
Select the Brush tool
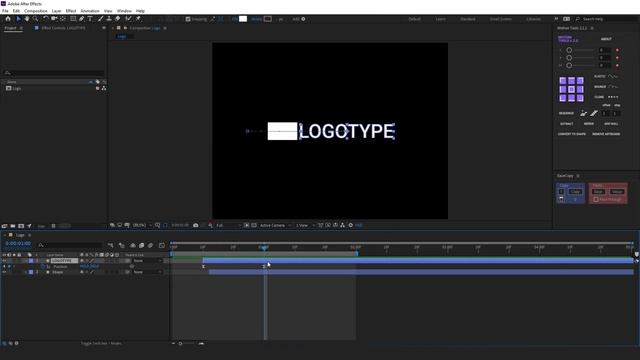tap(100, 19)
